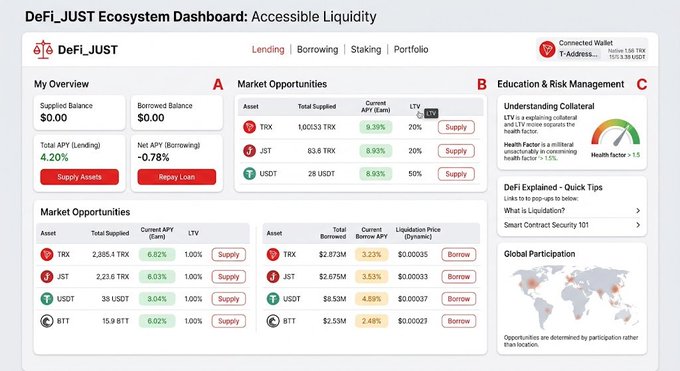Open the What is Liquidation? link
The width and height of the screenshot is (680, 371).
click(534, 210)
